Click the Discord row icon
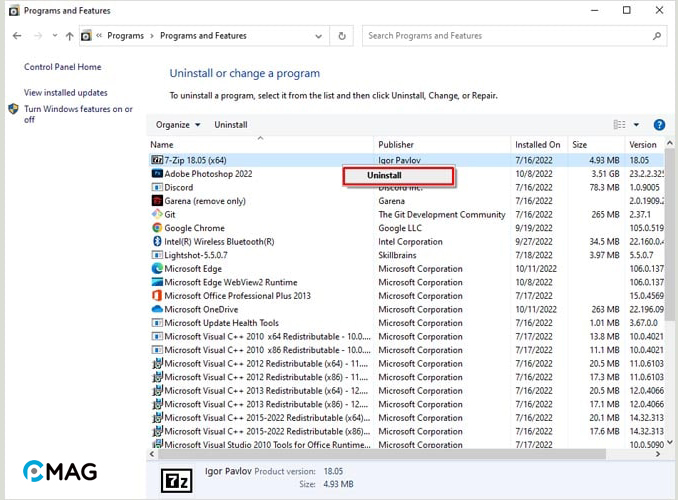 (x=157, y=187)
